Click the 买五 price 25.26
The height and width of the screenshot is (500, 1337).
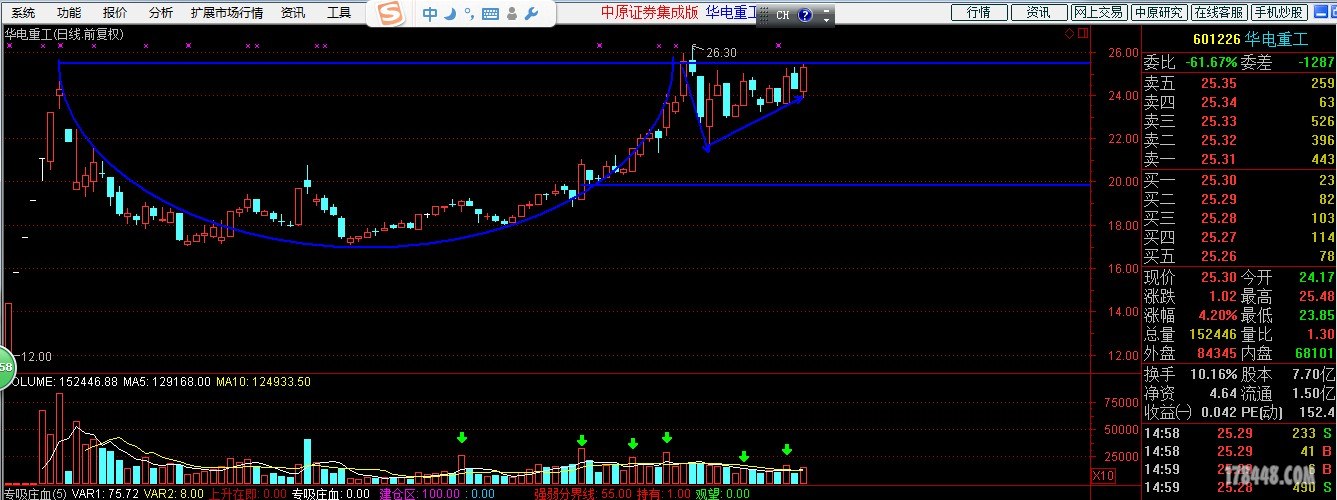coord(1219,256)
